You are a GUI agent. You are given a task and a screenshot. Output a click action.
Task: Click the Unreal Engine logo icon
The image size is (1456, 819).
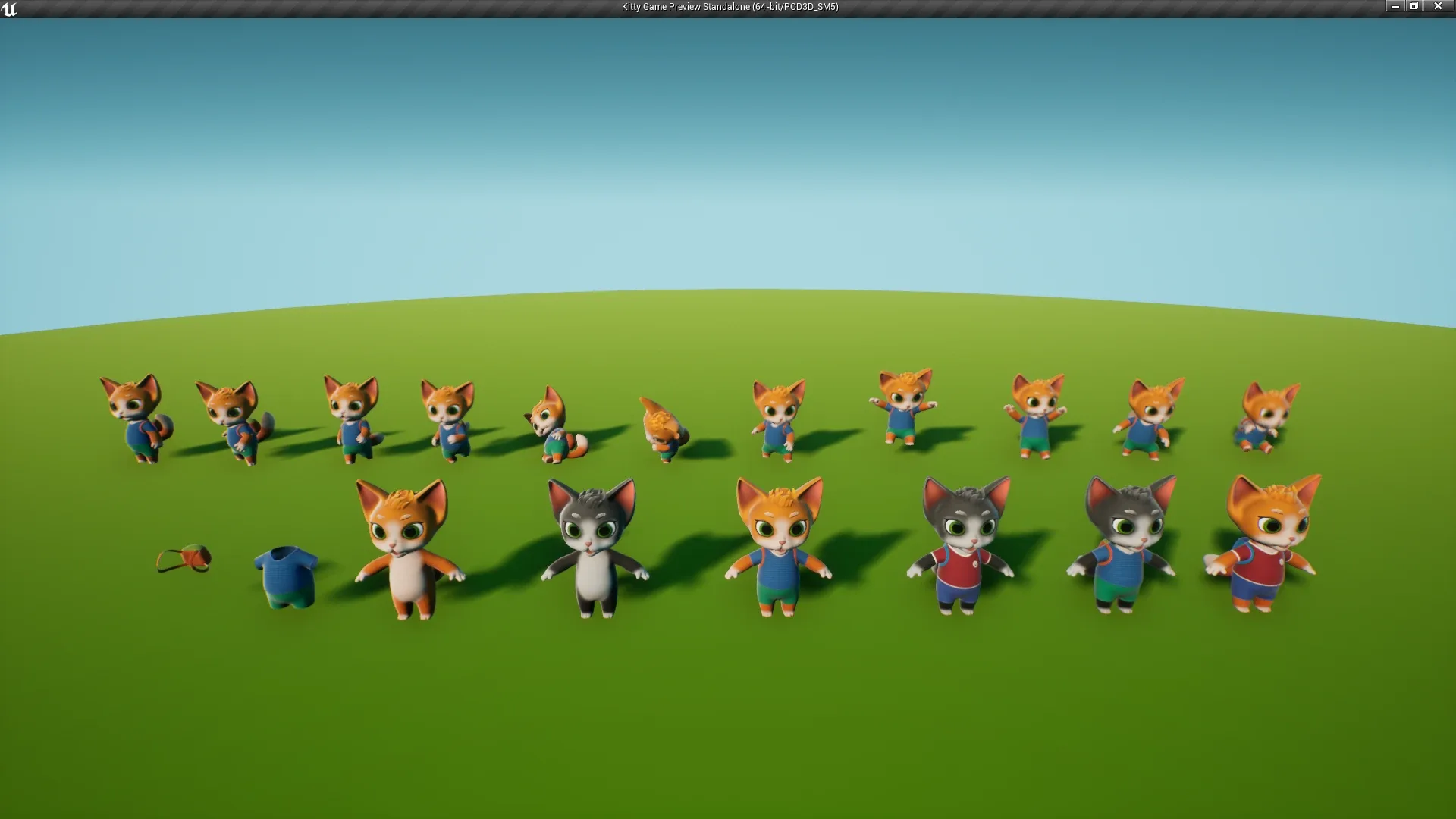9,9
